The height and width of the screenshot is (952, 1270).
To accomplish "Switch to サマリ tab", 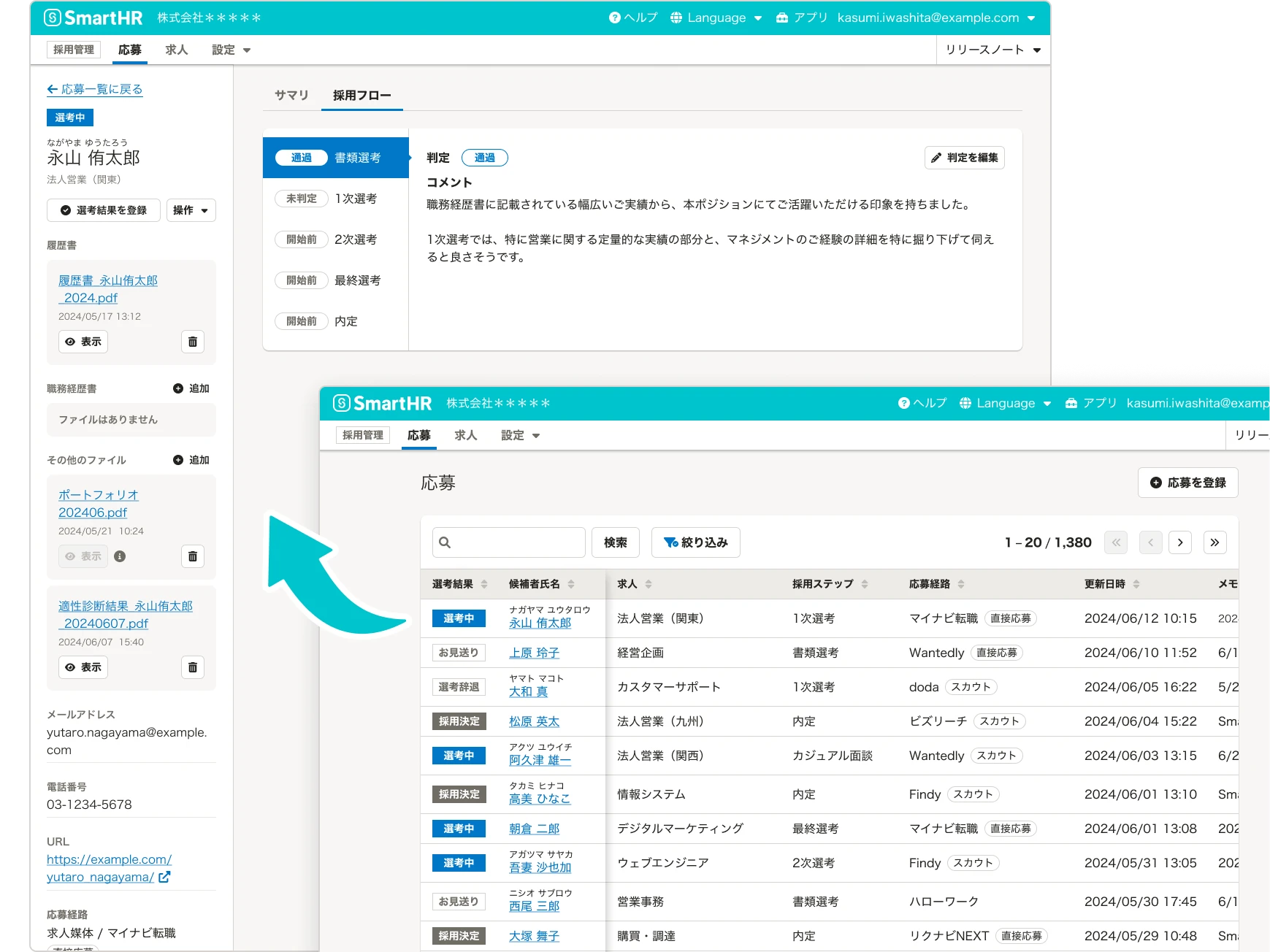I will (x=291, y=95).
